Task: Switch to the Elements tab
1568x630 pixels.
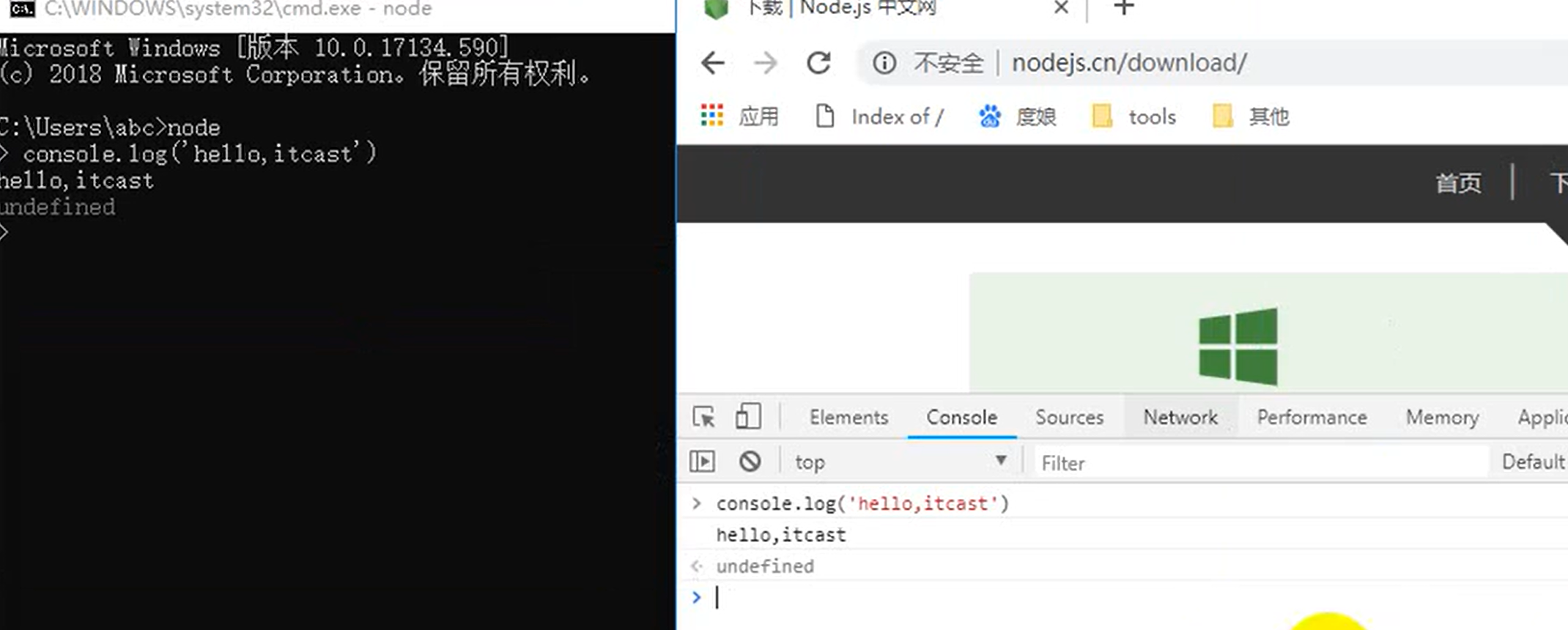Action: point(848,417)
